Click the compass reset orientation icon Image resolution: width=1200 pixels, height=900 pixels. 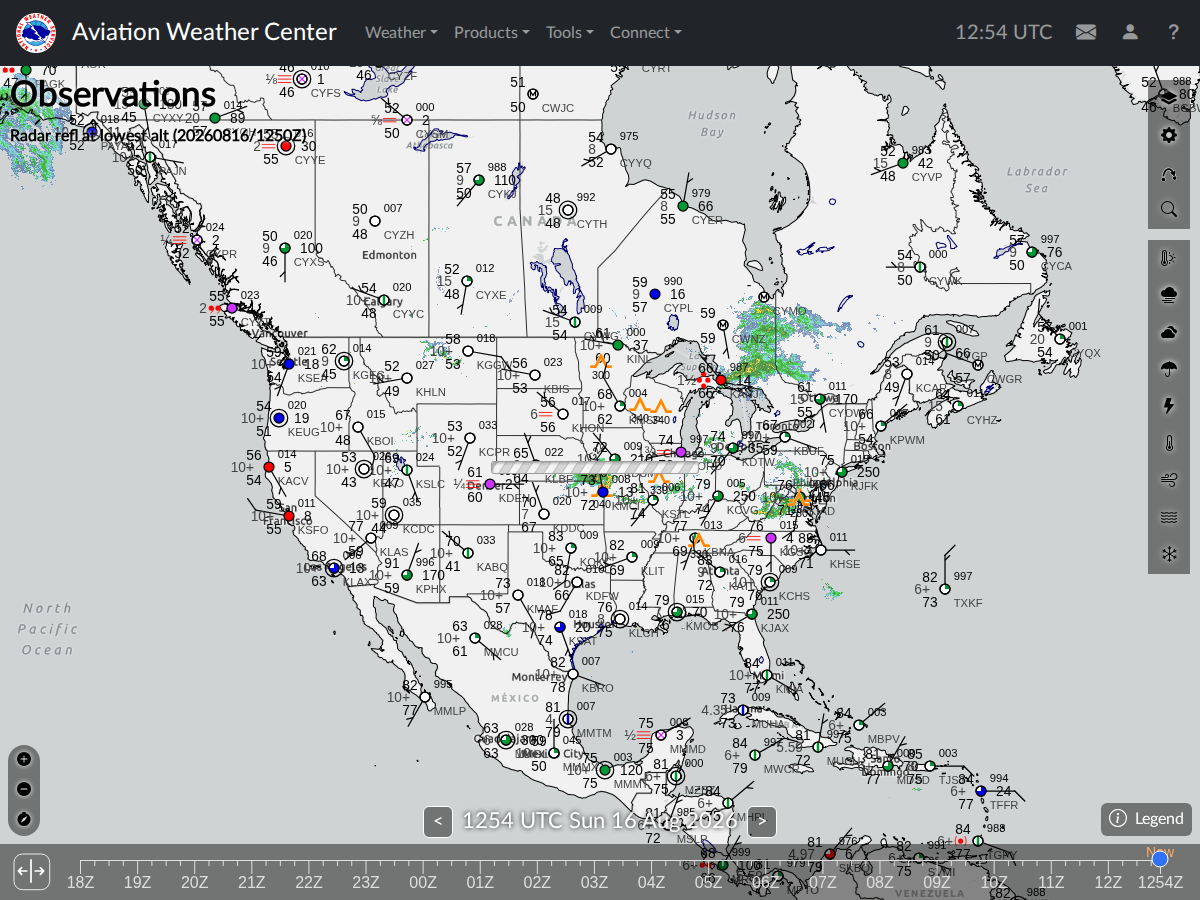point(24,820)
